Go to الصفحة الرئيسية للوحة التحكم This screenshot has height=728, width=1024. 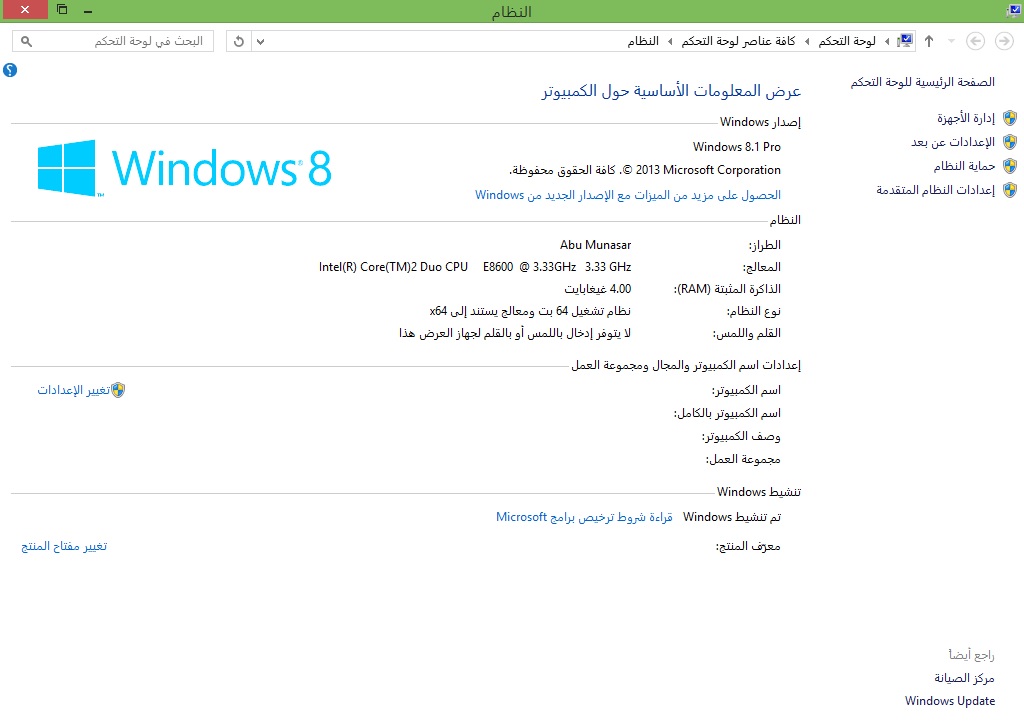point(923,82)
